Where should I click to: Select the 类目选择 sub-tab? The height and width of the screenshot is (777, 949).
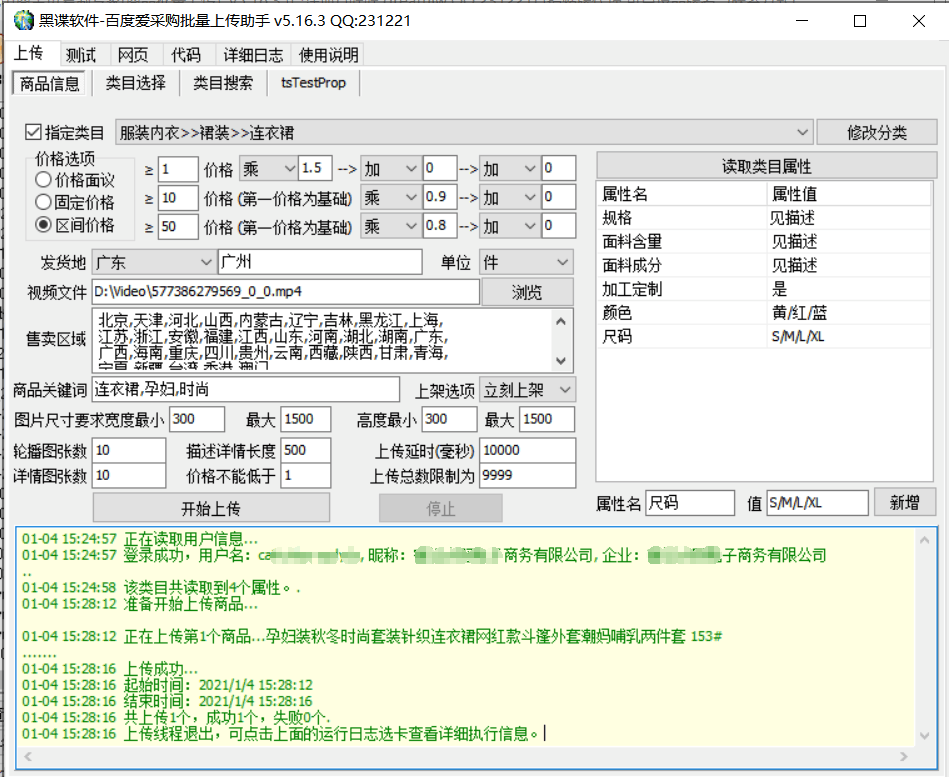pos(136,83)
